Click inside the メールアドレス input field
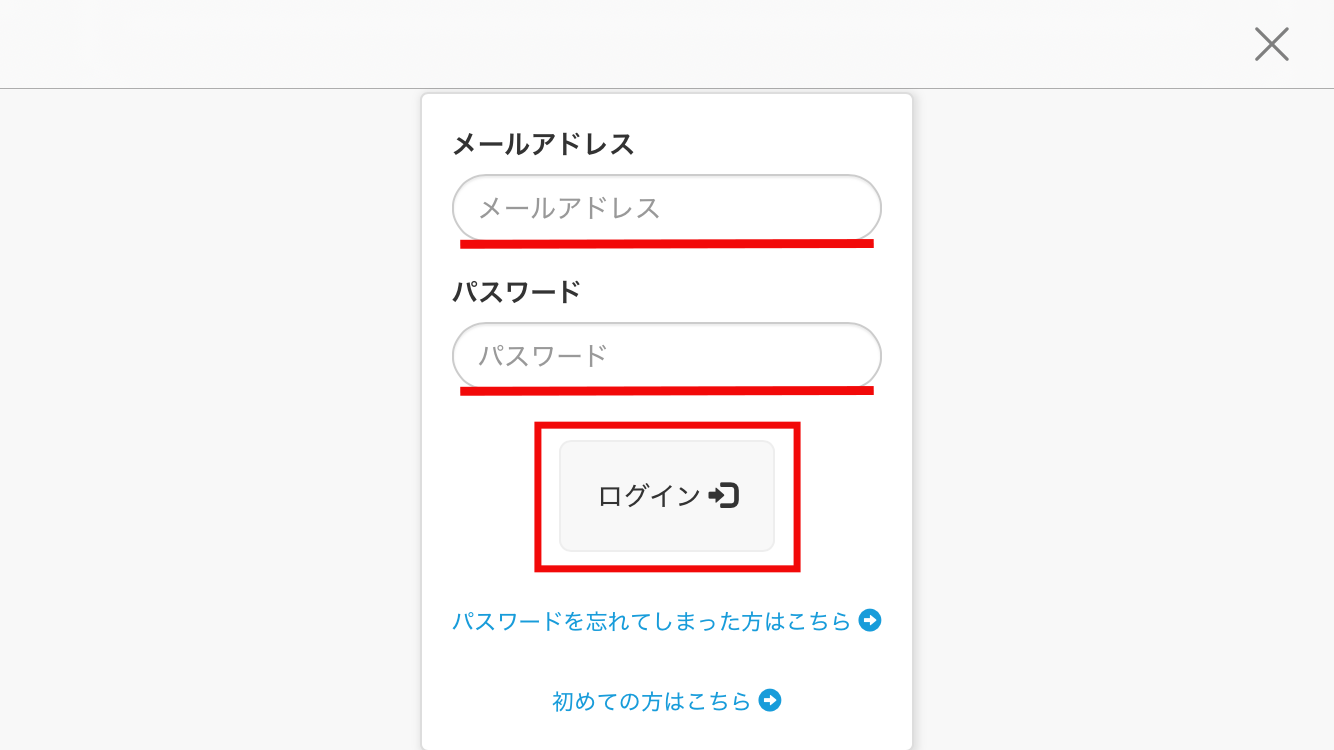Screen dimensions: 1334x750 (666, 207)
